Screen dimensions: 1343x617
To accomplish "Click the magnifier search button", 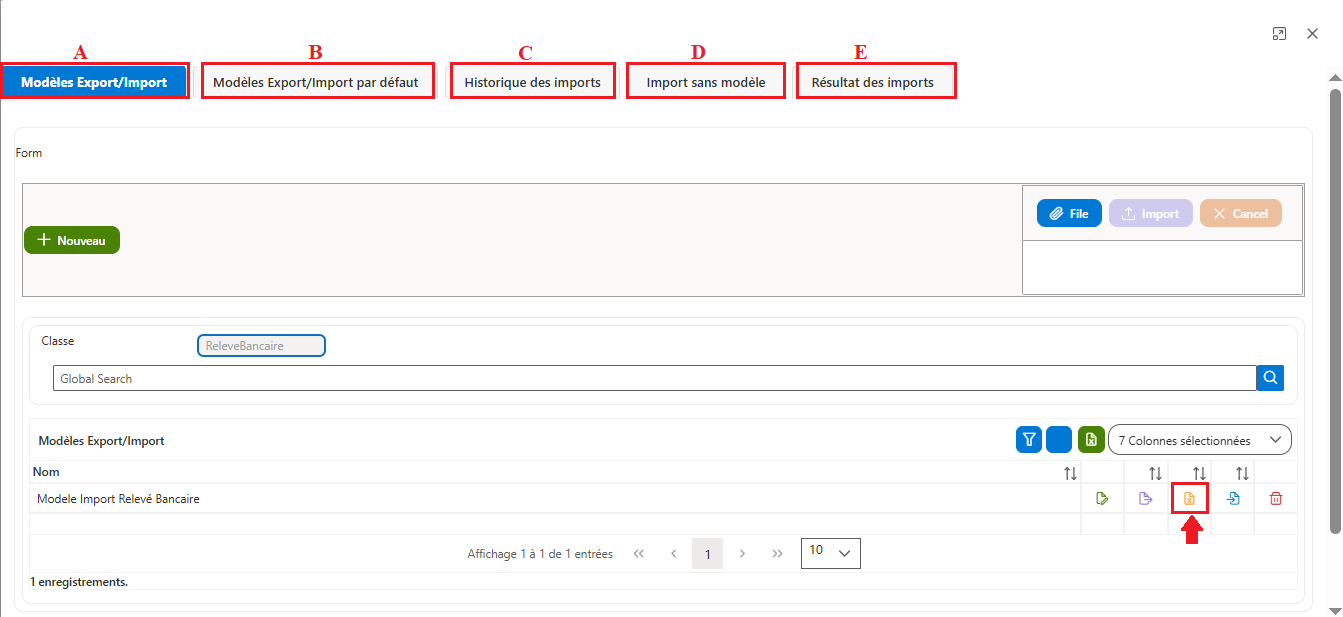I will tap(1270, 378).
